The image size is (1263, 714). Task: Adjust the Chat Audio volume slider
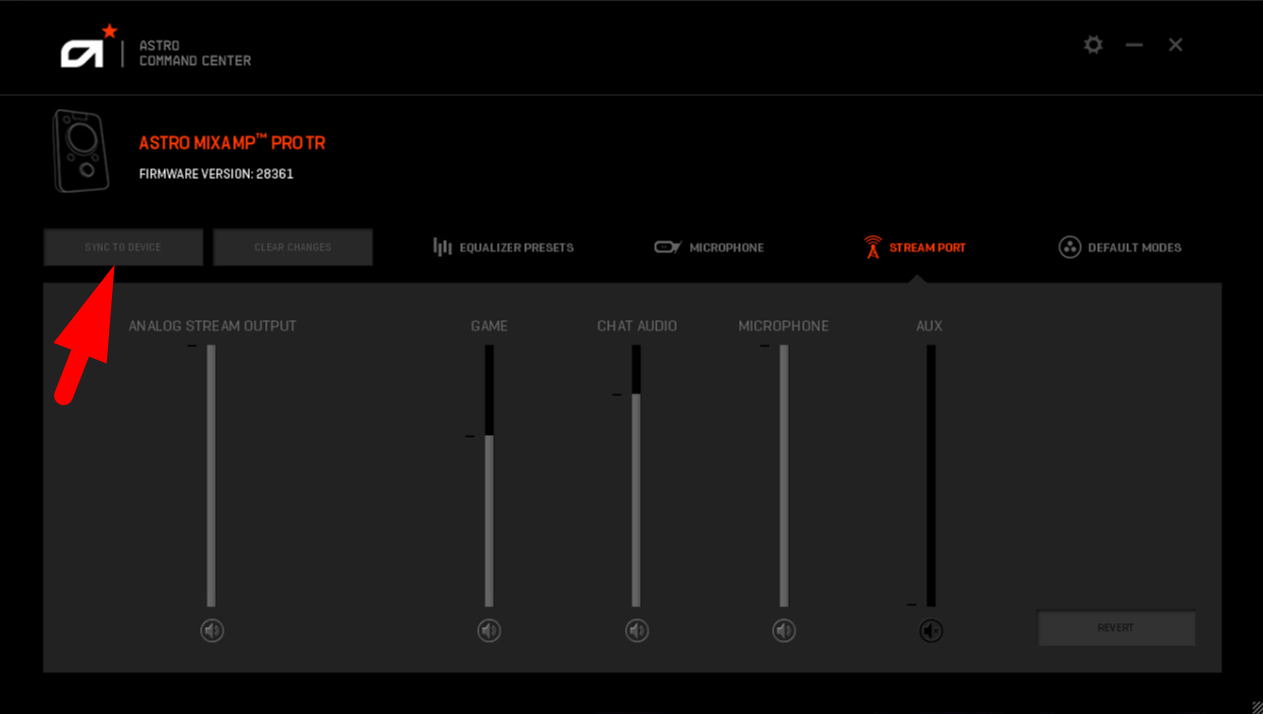[636, 476]
